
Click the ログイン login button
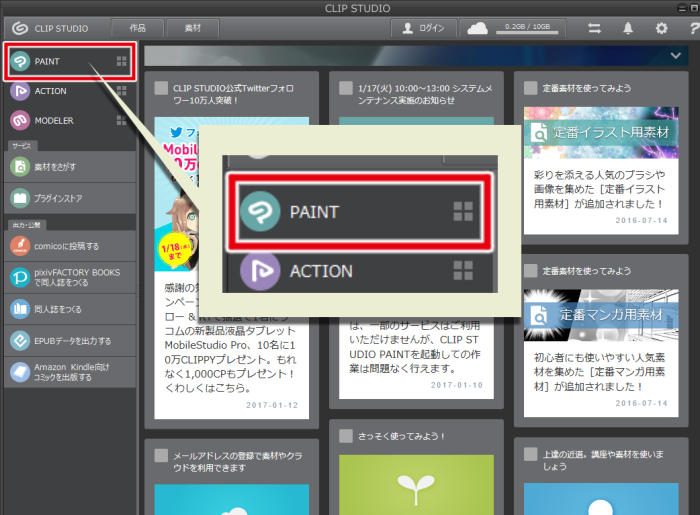(423, 28)
